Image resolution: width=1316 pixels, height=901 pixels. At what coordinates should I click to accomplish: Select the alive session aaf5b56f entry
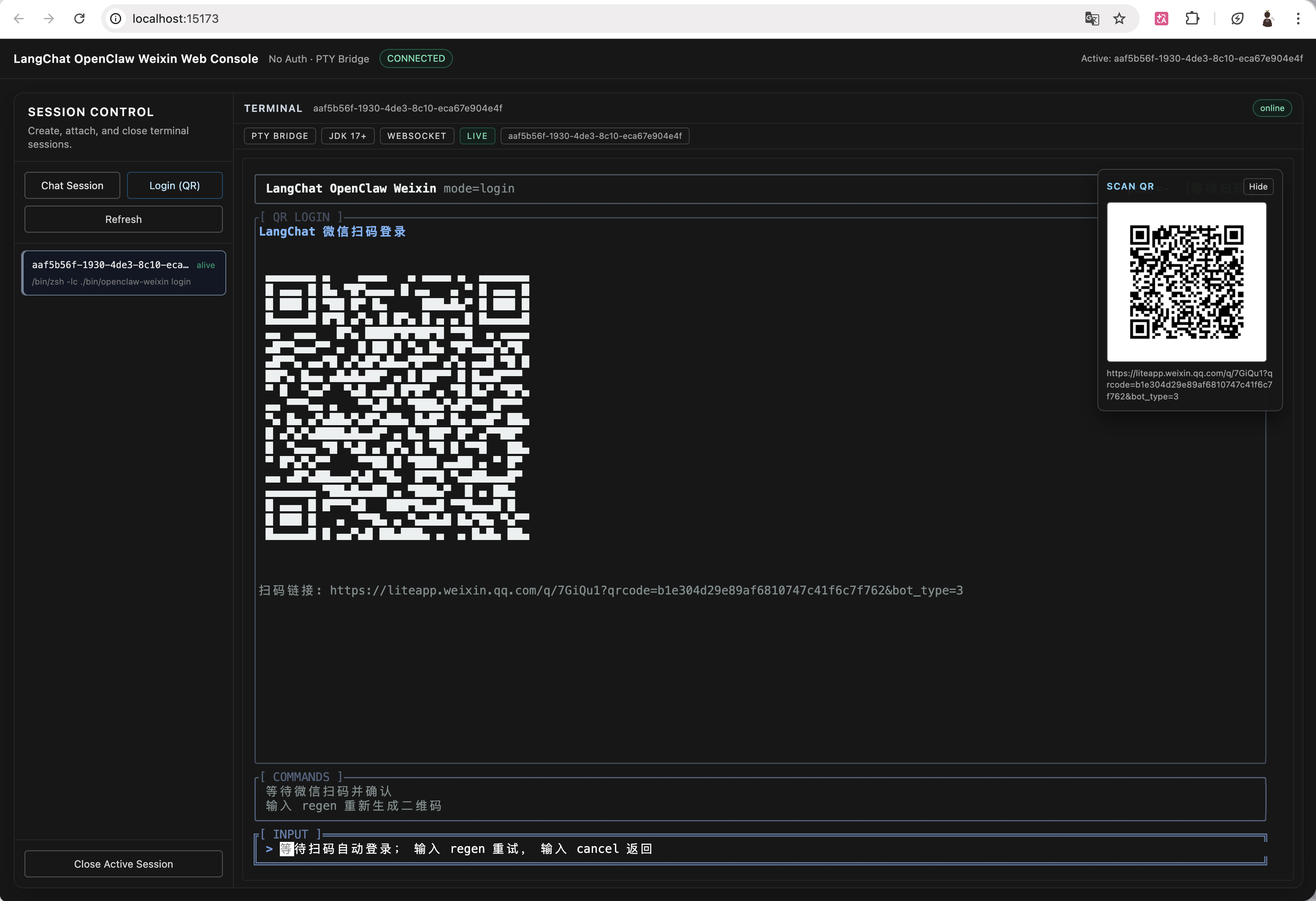tap(123, 273)
